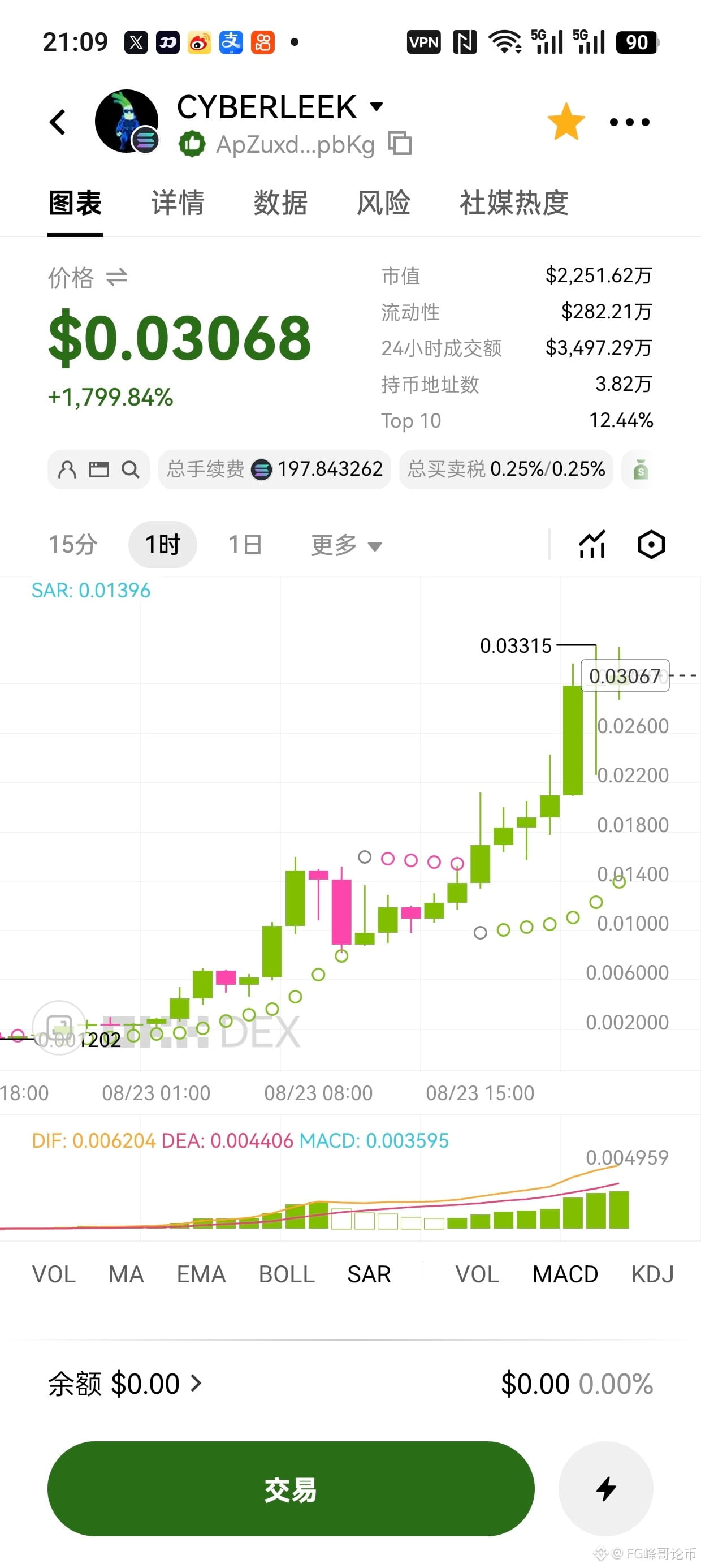Tap the 市值 $2,251.62万 value
Viewport: 701px width, 1568px height.
[599, 275]
